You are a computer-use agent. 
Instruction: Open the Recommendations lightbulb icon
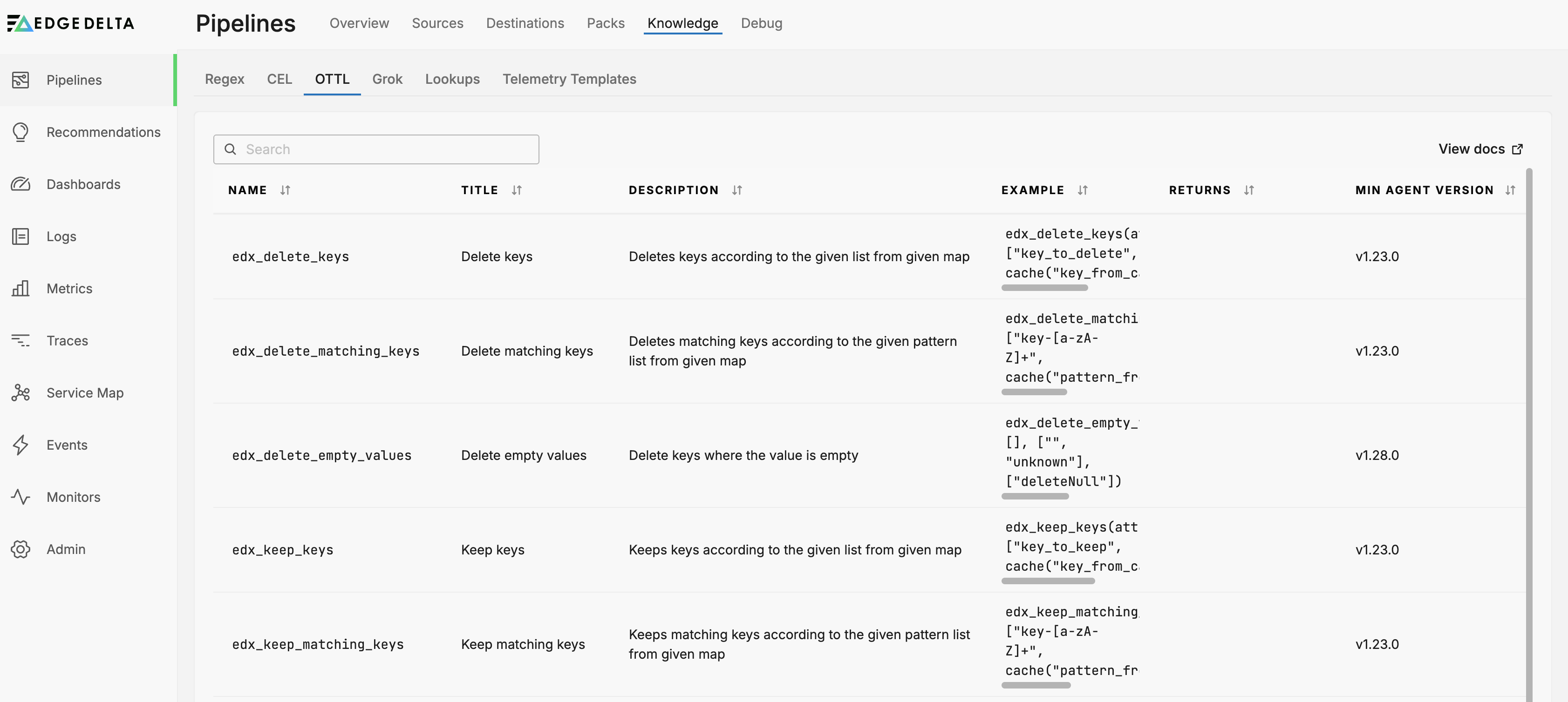coord(20,132)
